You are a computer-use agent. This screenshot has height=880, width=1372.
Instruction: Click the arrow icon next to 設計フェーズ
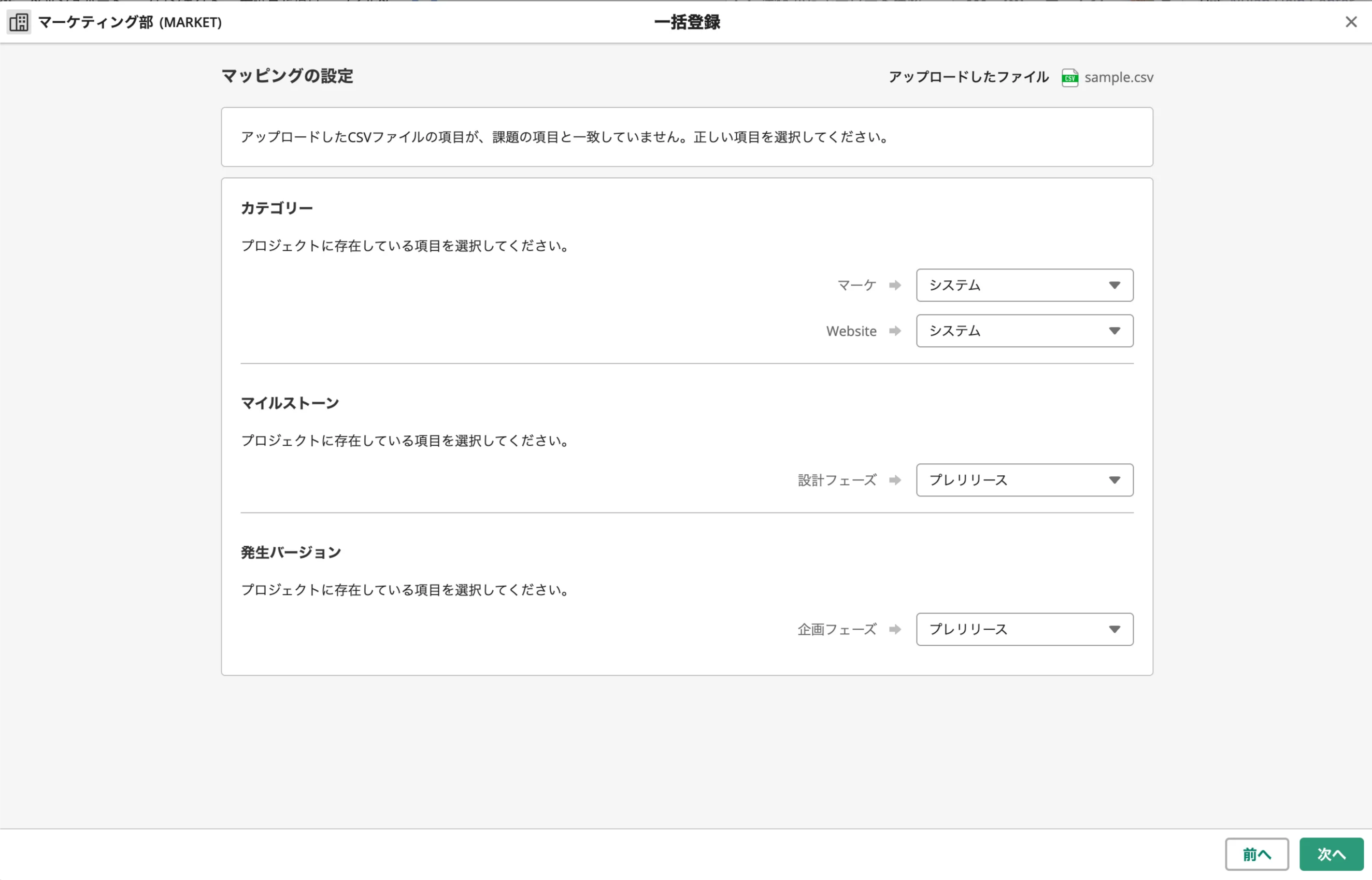(895, 480)
